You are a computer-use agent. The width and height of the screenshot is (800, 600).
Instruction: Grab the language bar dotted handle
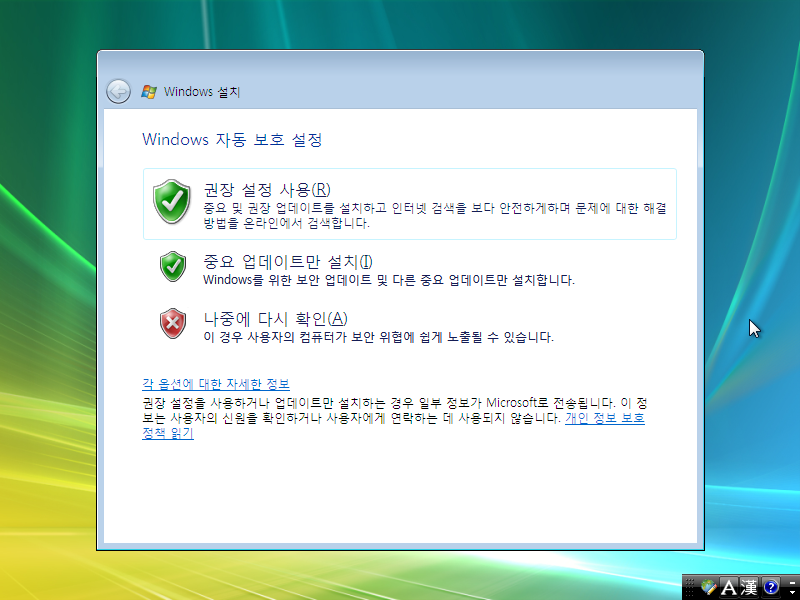[x=690, y=587]
